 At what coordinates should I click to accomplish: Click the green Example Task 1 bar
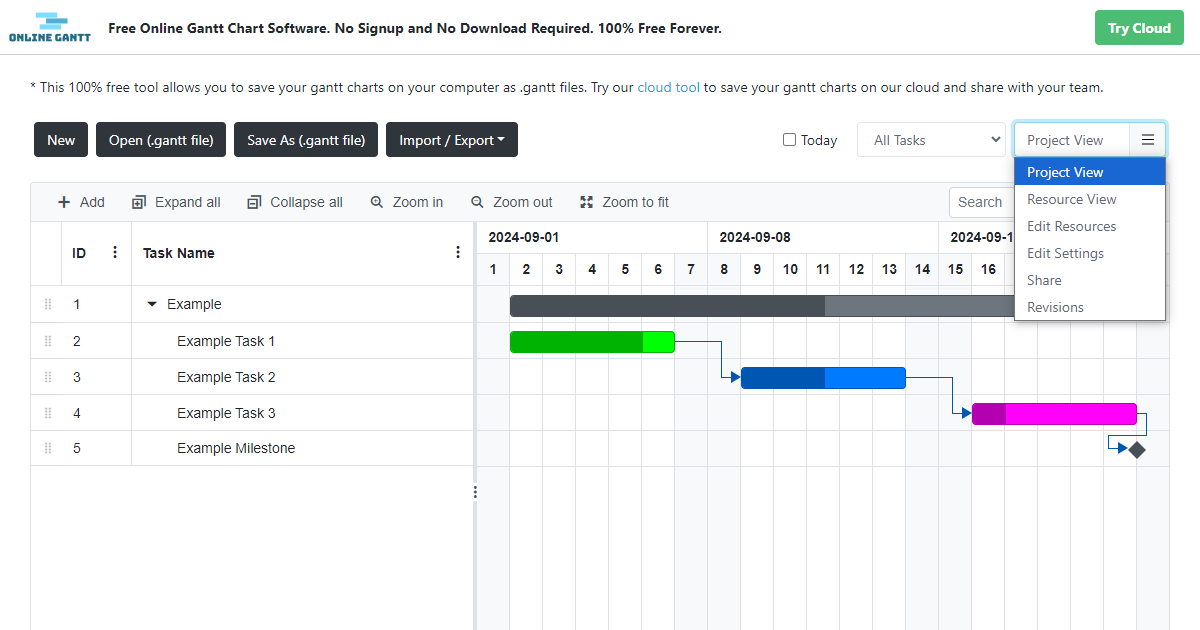[x=592, y=342]
